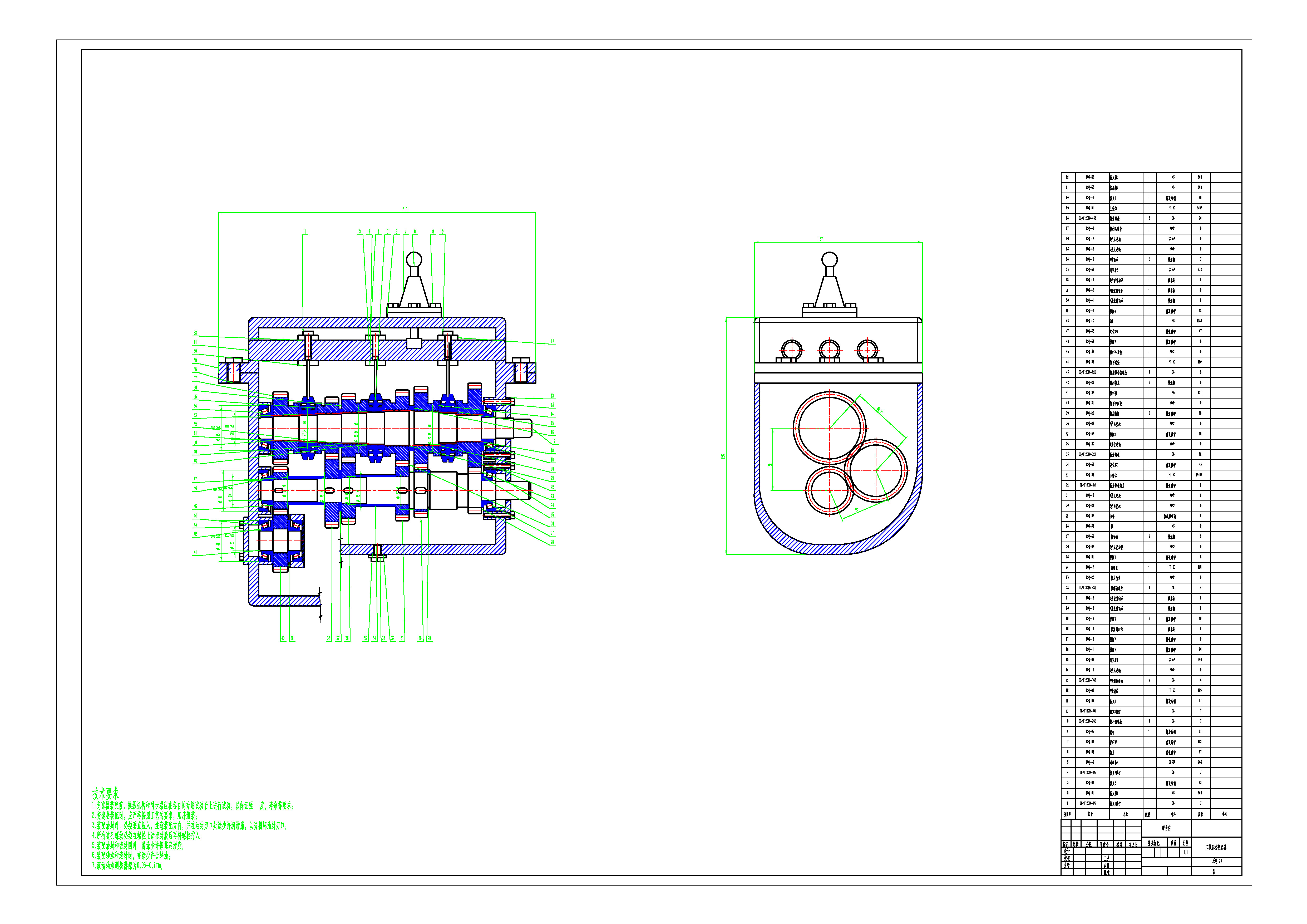Screen dimensions: 1307x924
Task: Click the gear shift lever knob in section view
Action: pyautogui.click(x=414, y=260)
